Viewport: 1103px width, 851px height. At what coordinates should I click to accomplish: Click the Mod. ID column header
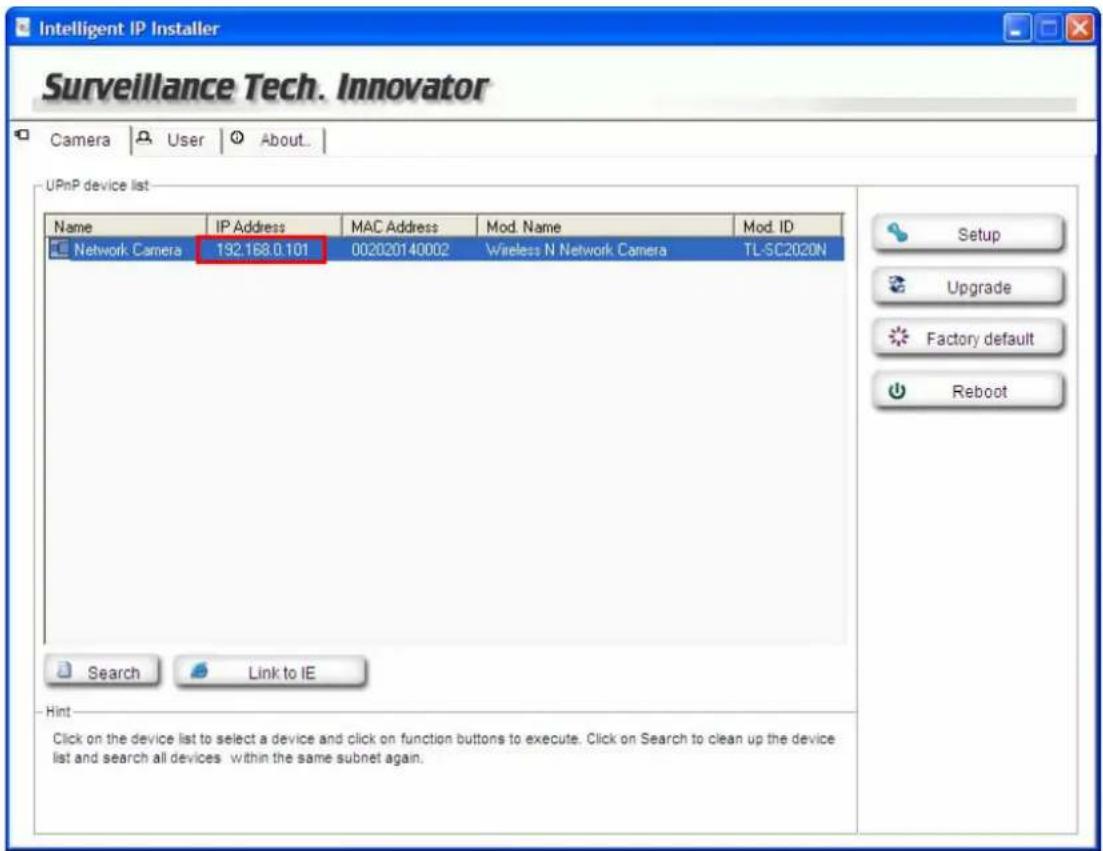tap(788, 226)
